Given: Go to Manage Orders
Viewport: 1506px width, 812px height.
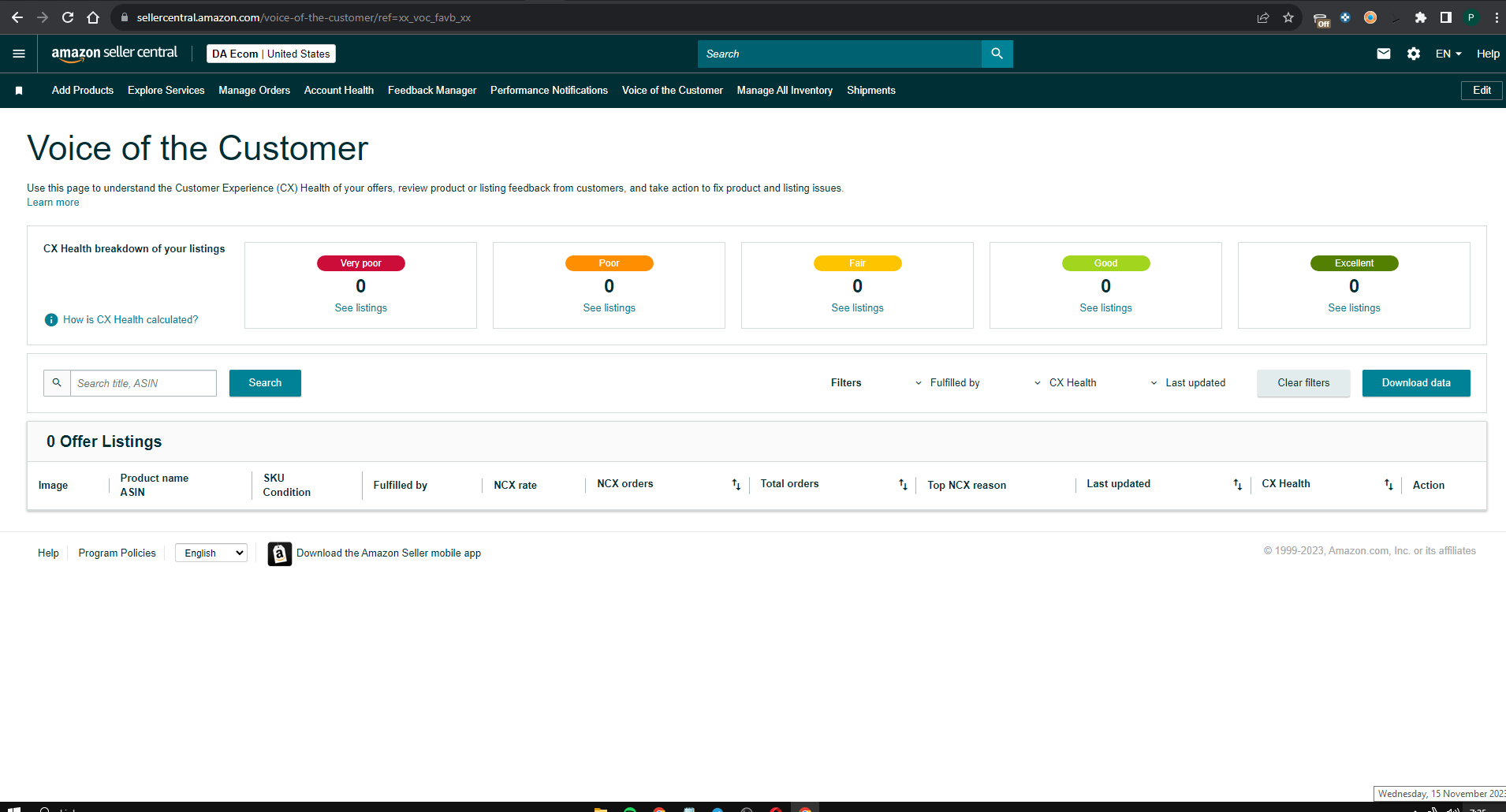Looking at the screenshot, I should pos(254,90).
